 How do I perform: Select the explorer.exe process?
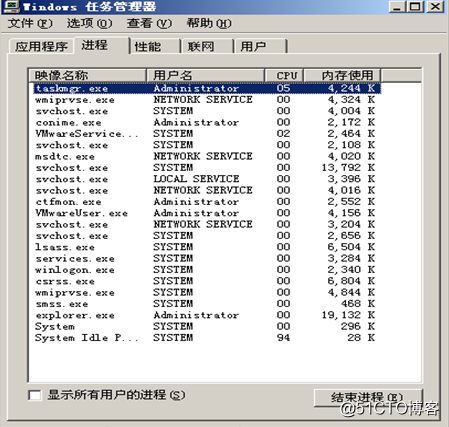tap(207, 315)
